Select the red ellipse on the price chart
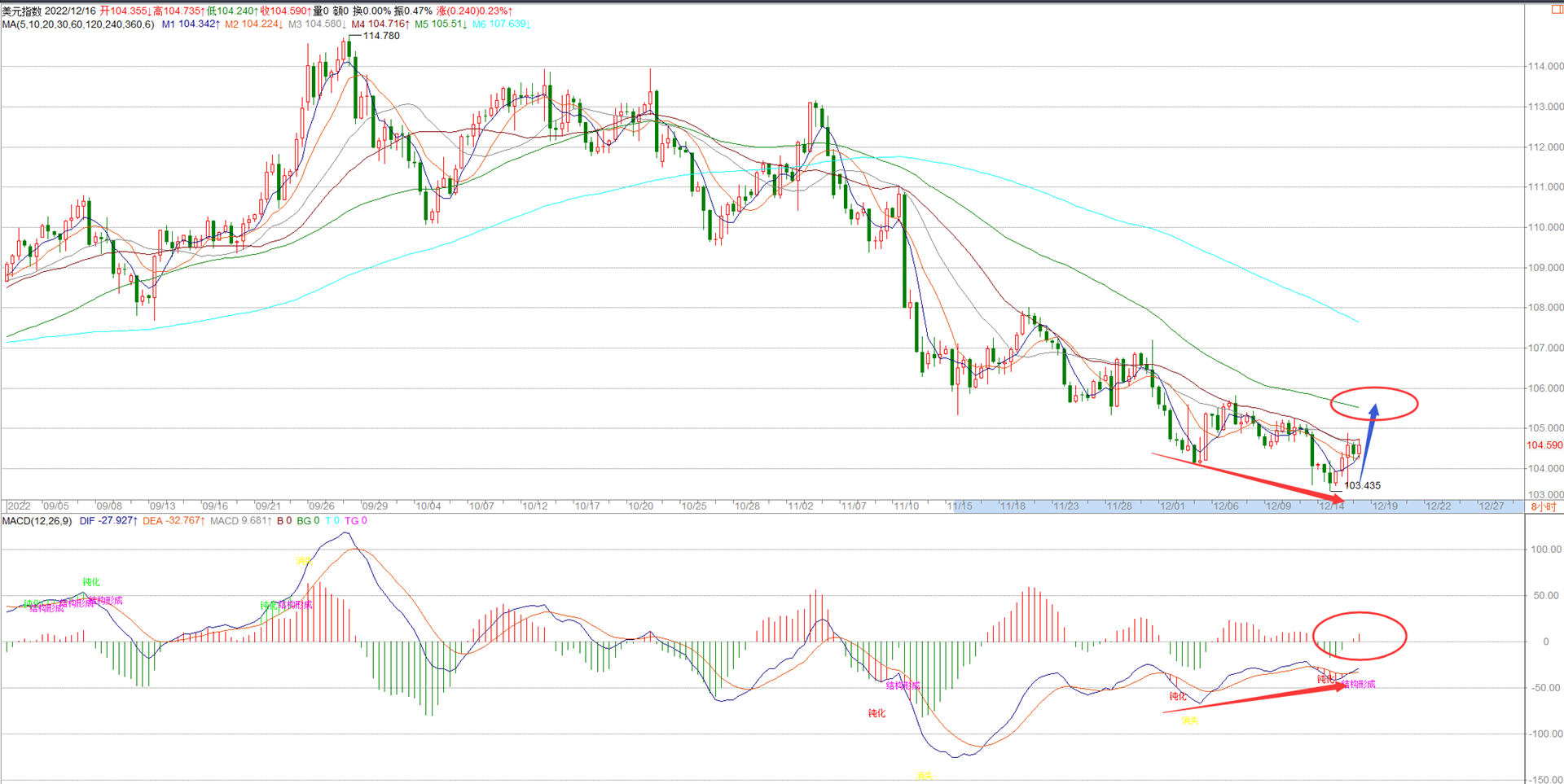 [x=1374, y=404]
